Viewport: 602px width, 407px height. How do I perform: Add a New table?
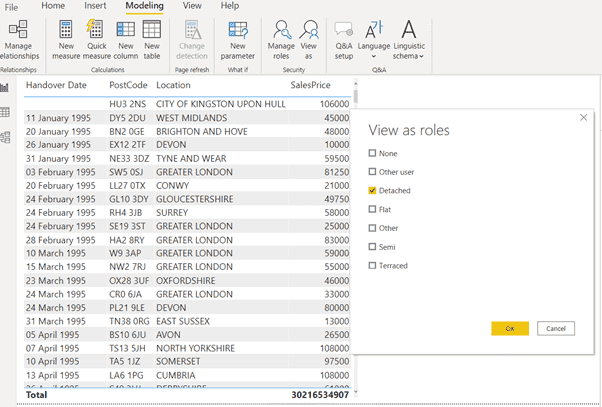pyautogui.click(x=152, y=40)
